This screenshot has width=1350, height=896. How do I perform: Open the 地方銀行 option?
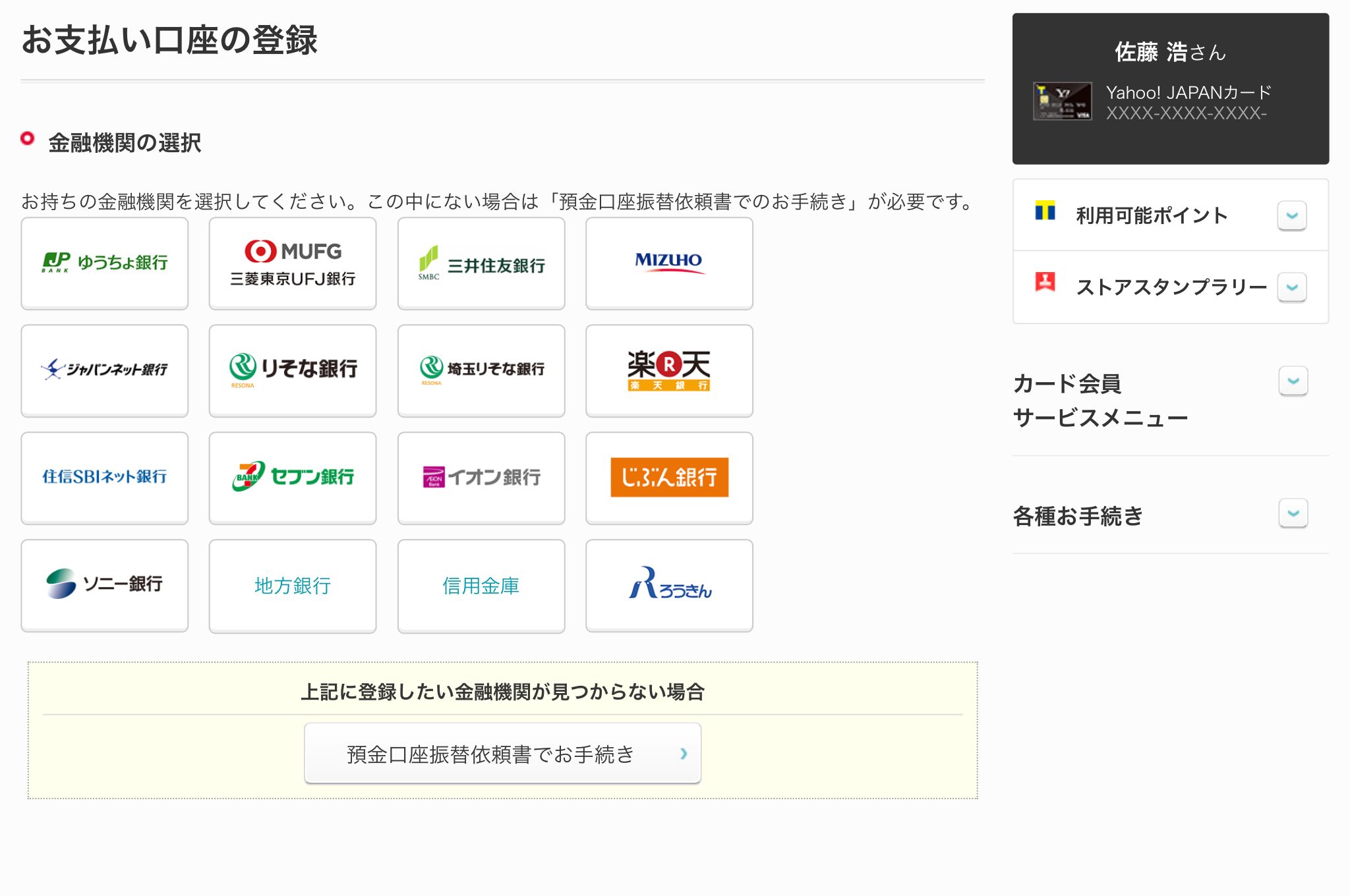click(293, 586)
